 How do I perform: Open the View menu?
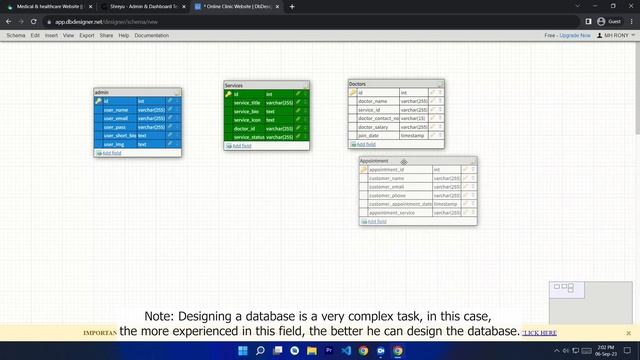point(68,36)
